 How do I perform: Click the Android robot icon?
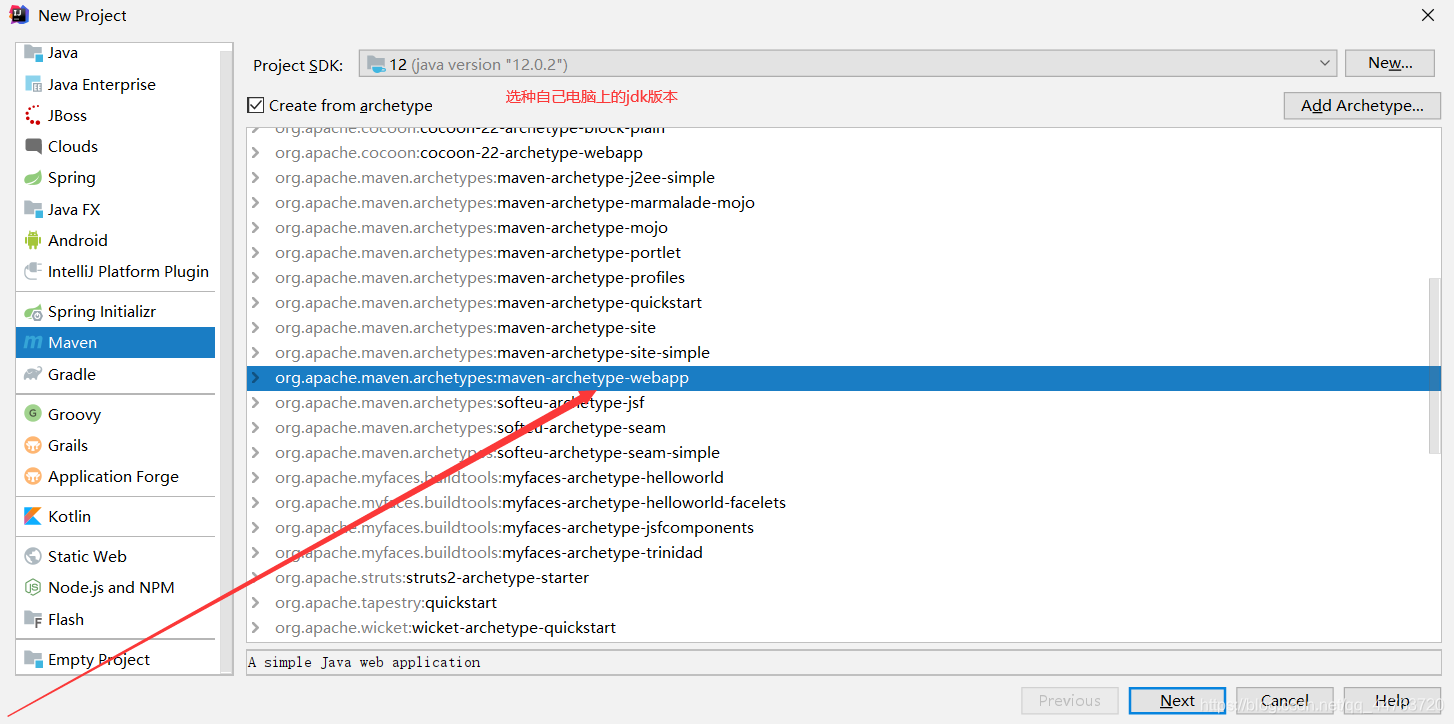(x=33, y=240)
